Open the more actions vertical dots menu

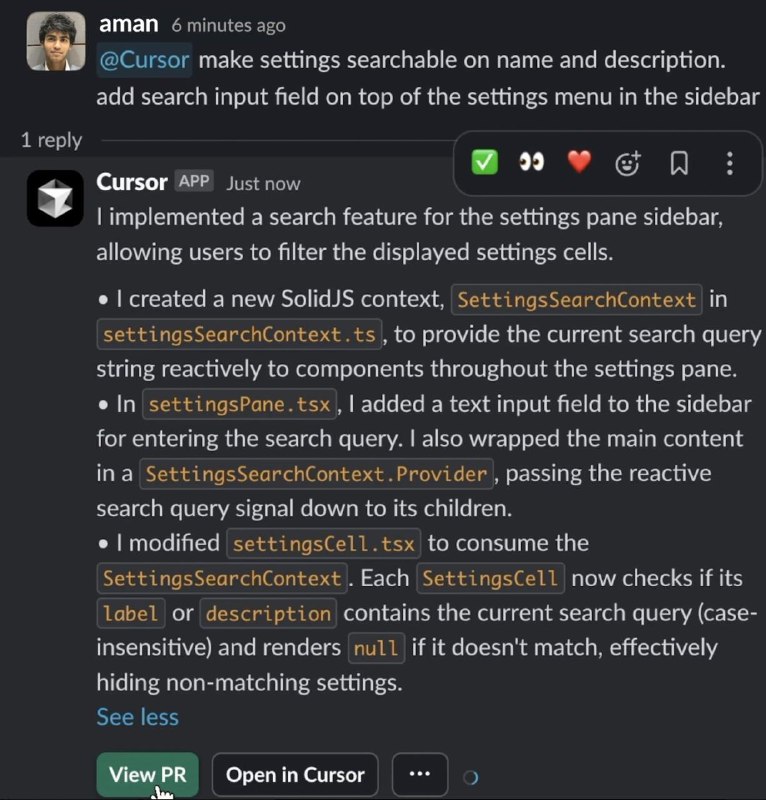tap(730, 163)
